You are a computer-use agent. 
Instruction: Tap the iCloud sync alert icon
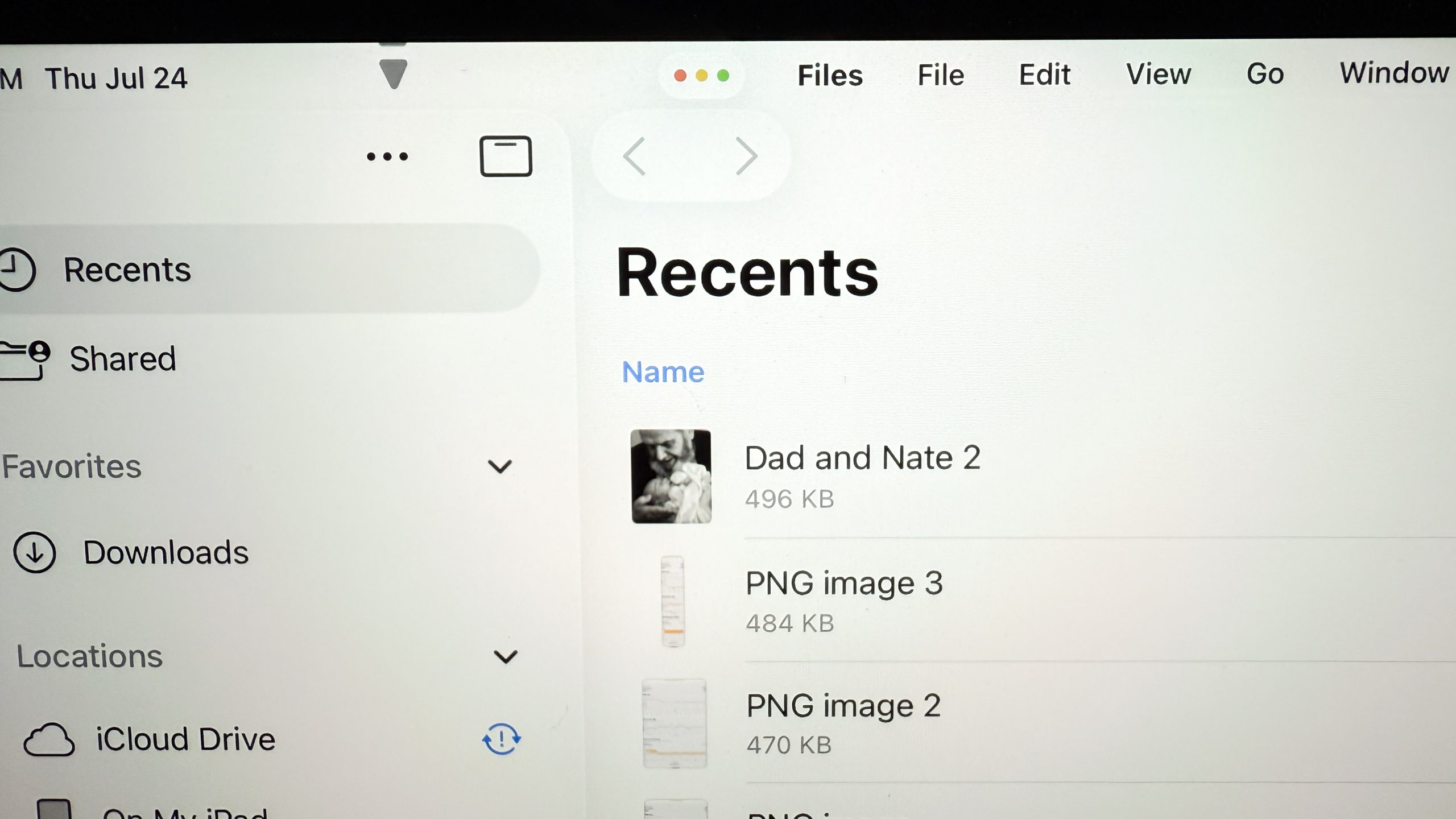click(501, 739)
